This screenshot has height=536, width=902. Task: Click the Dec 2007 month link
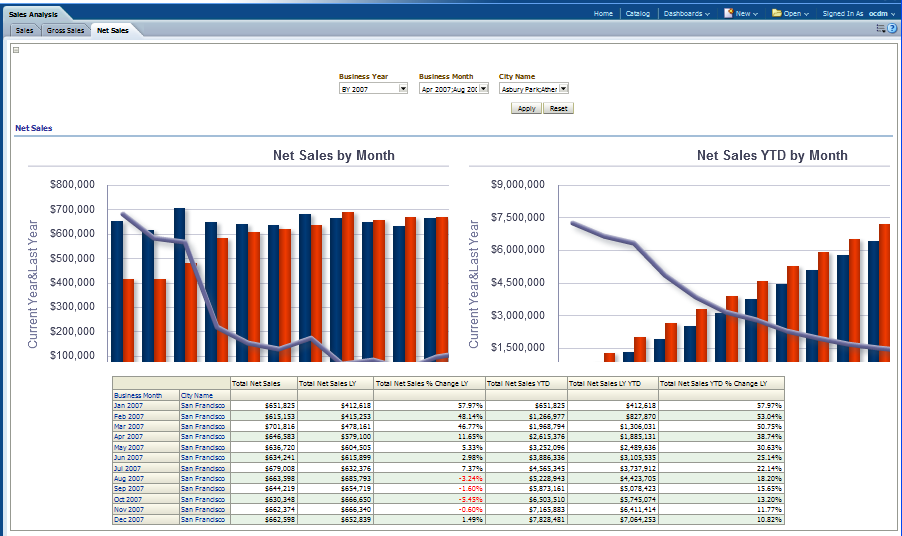(129, 519)
